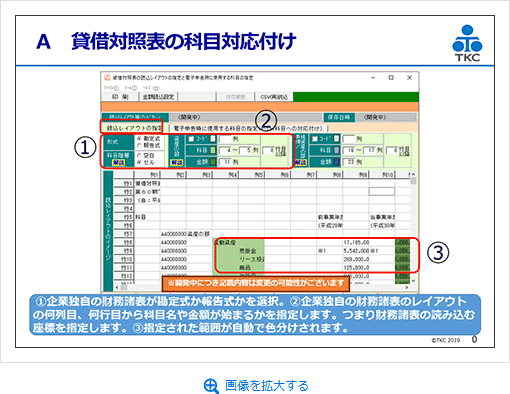The image size is (510, 394).
Task: Open the ファイル menu
Action: pos(111,88)
